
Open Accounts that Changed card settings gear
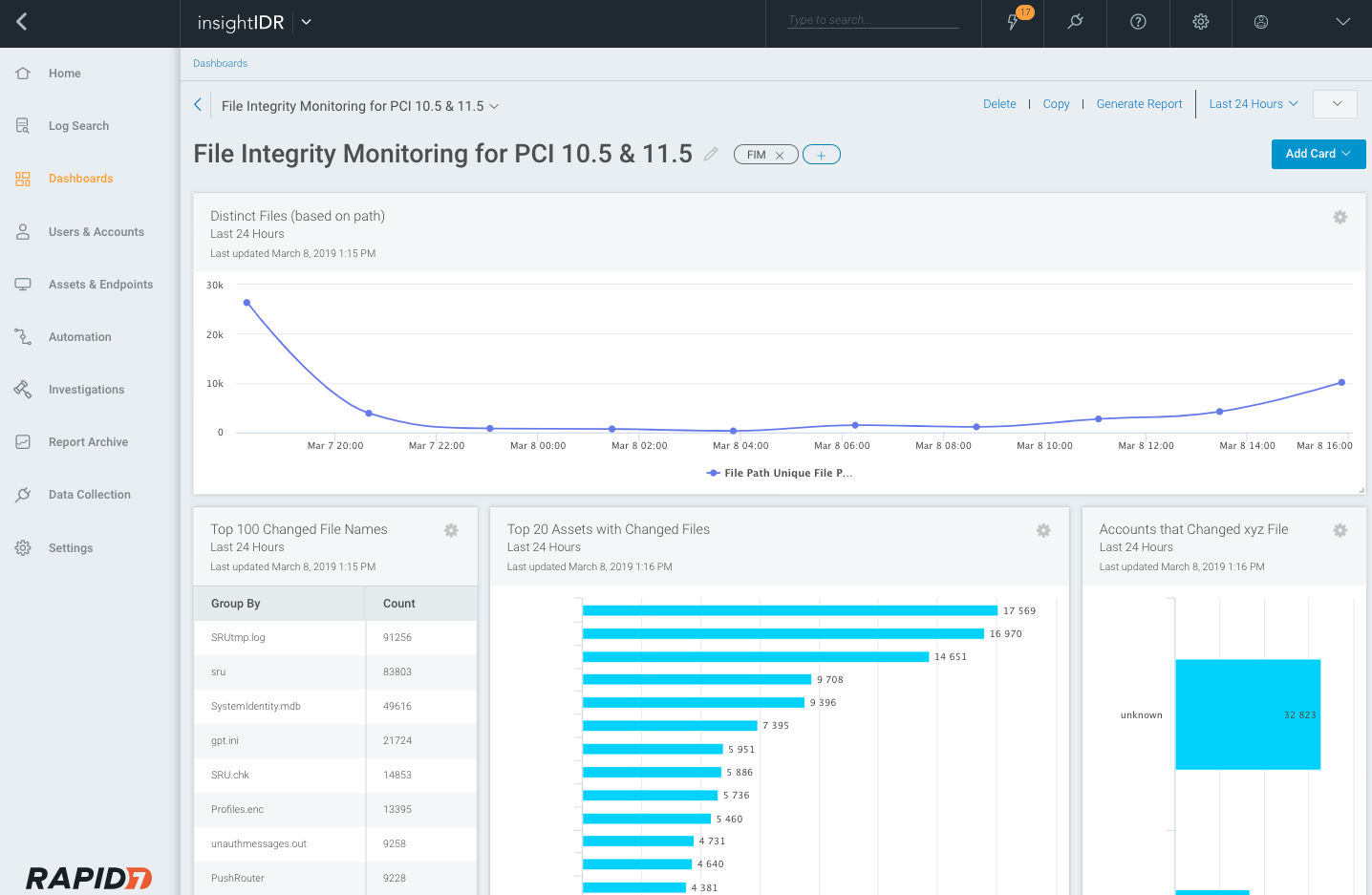tap(1340, 530)
